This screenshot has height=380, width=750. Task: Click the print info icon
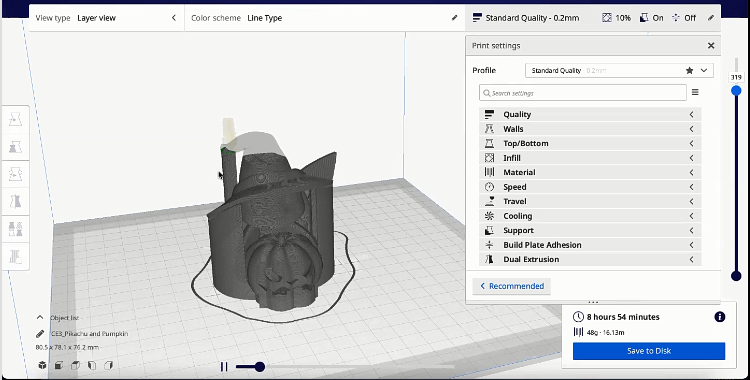tap(719, 317)
